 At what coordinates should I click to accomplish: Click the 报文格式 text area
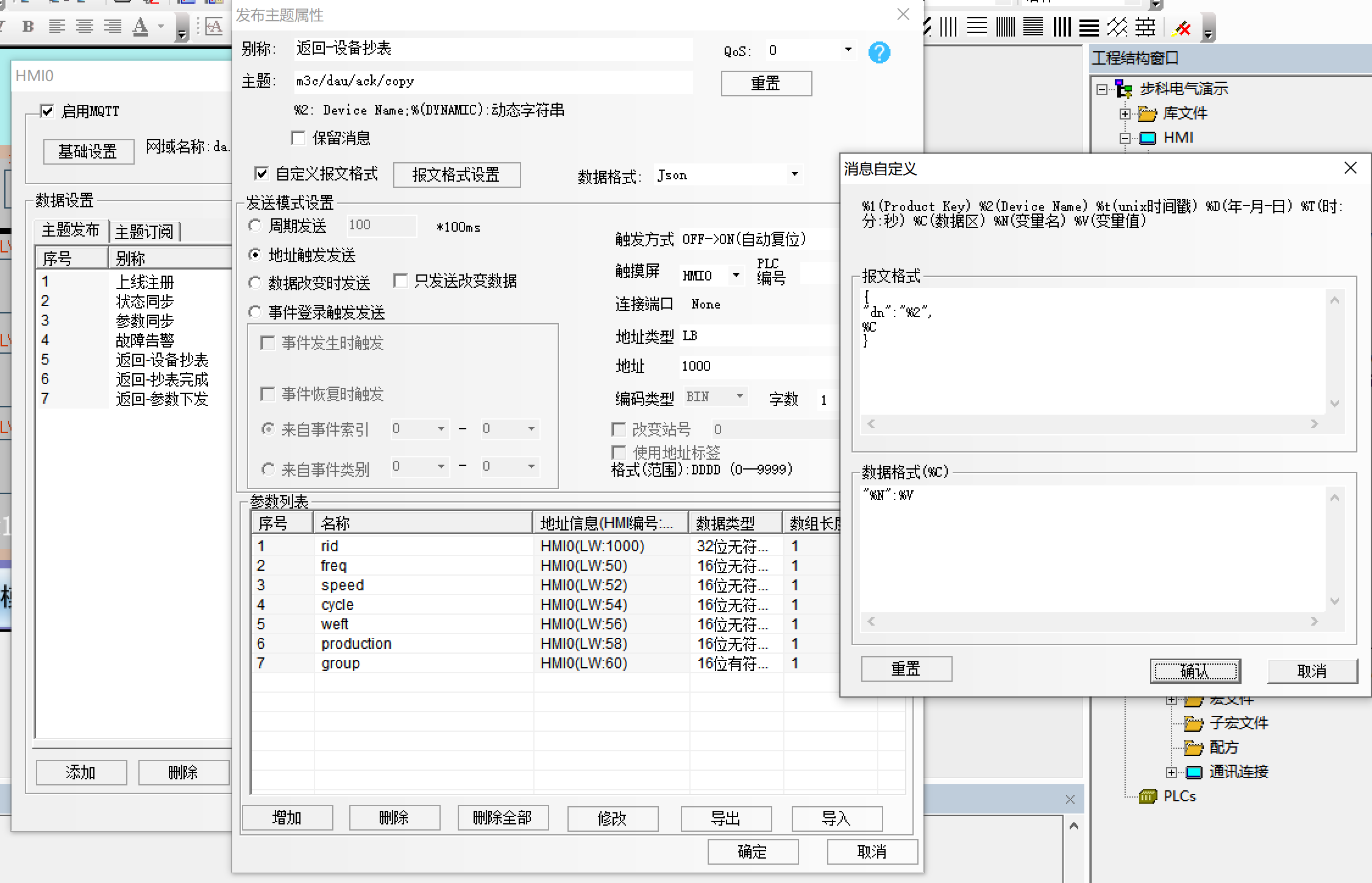click(1092, 352)
